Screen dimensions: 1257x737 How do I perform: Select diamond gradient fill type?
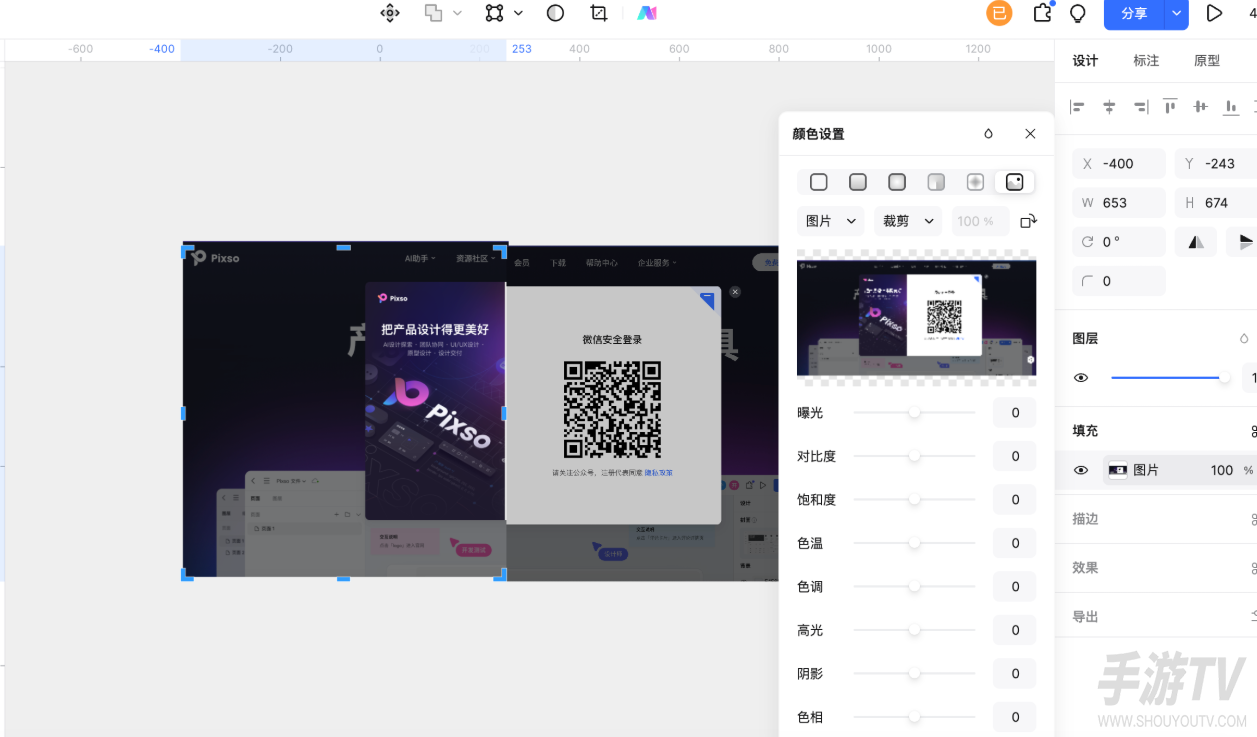(x=975, y=182)
